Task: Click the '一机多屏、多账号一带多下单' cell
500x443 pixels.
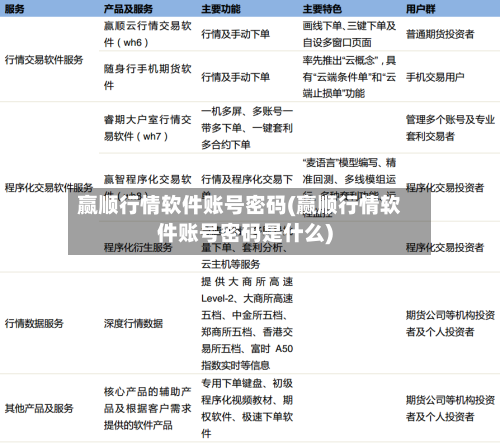Action: pos(247,128)
